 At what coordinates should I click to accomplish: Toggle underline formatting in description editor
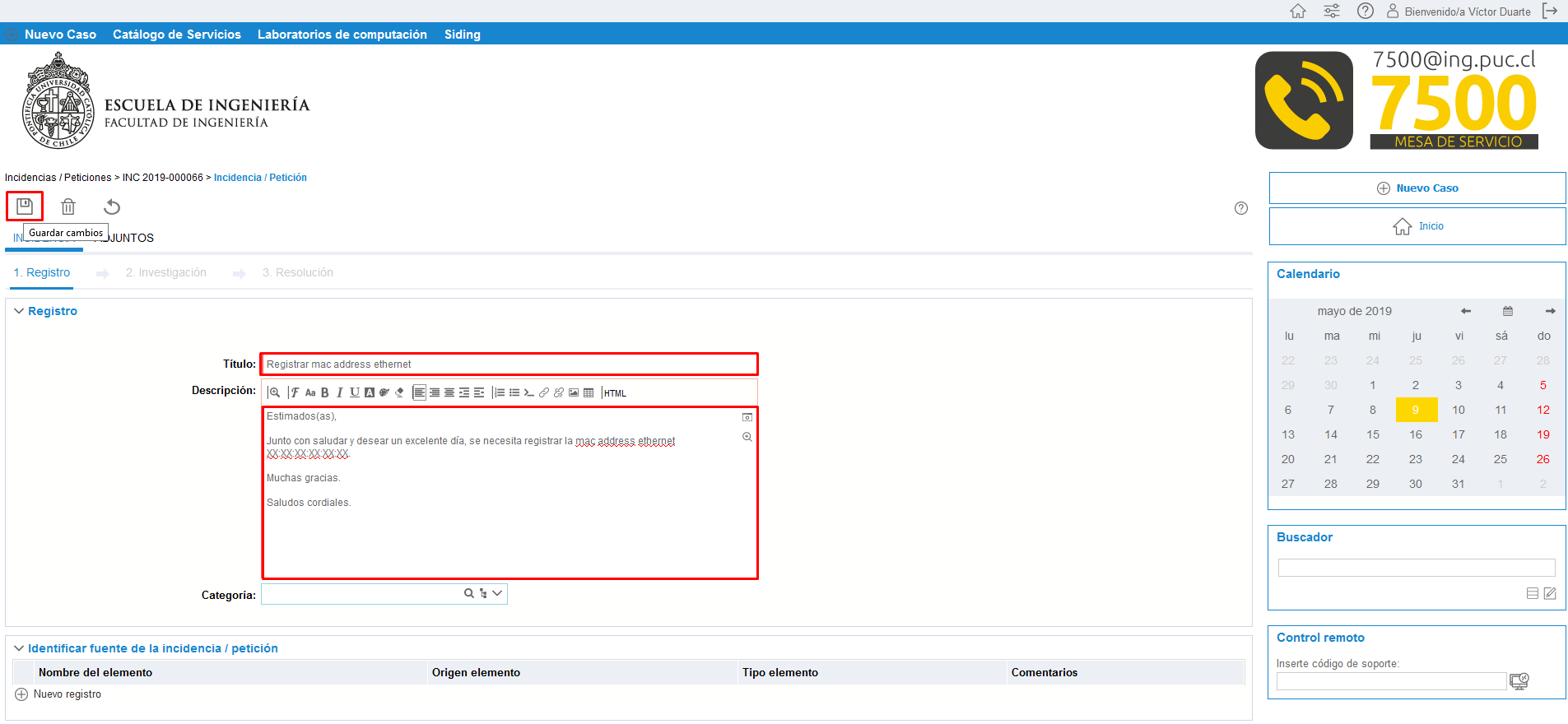(x=354, y=393)
